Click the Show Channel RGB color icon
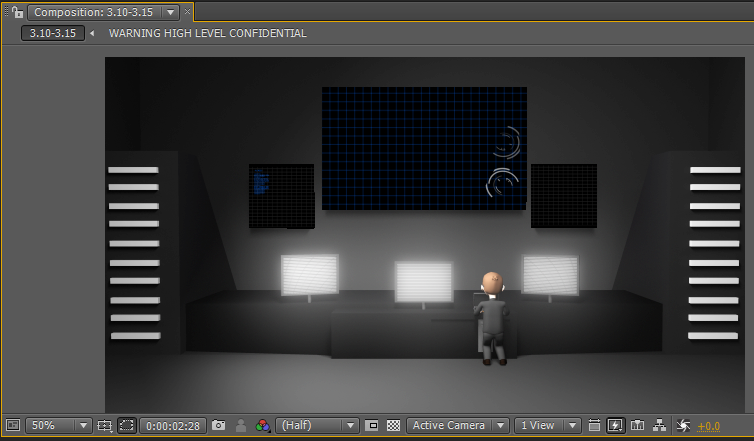Screen dimensions: 754x441 [263, 425]
